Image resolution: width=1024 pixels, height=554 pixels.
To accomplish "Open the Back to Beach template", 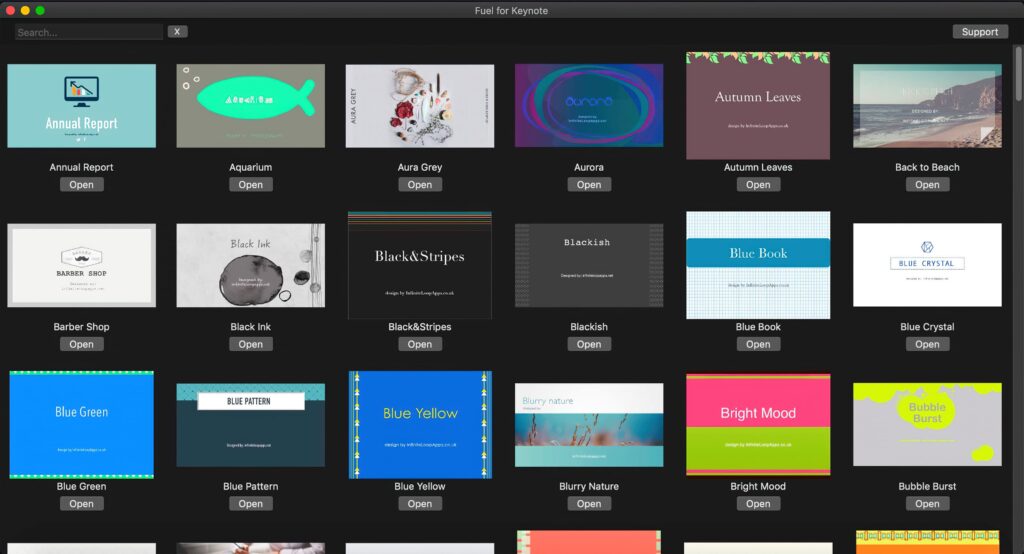I will coord(927,185).
